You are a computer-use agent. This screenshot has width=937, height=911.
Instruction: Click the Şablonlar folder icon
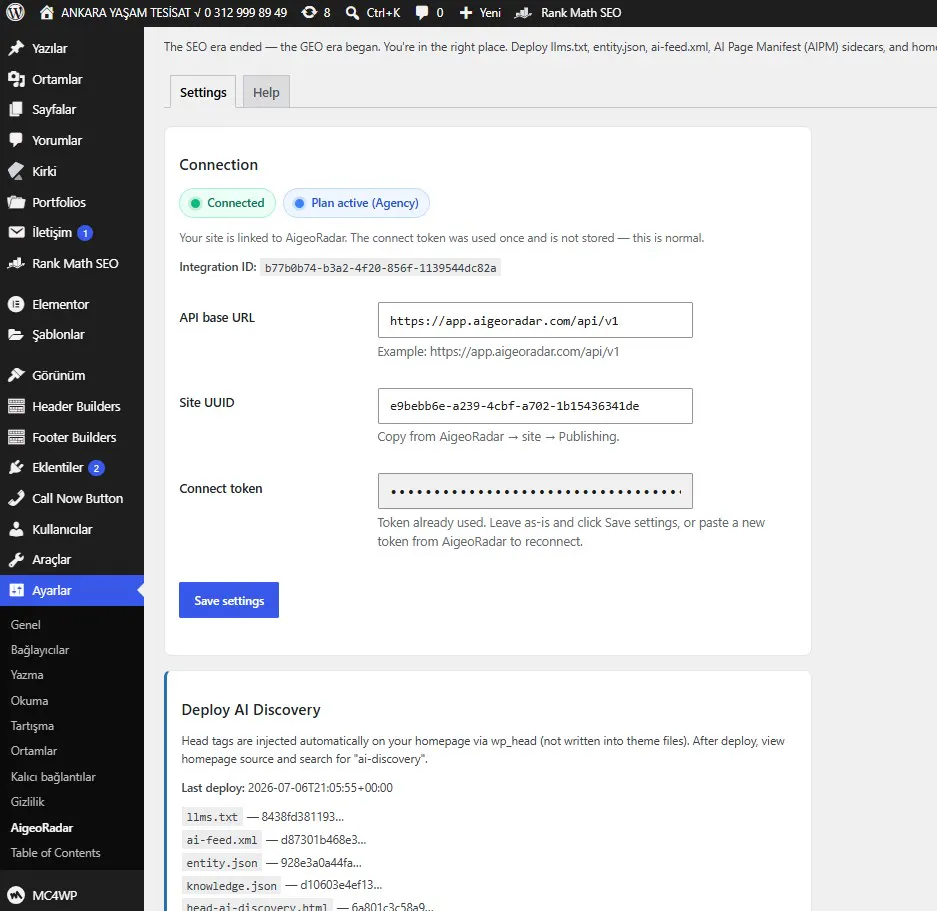click(16, 335)
